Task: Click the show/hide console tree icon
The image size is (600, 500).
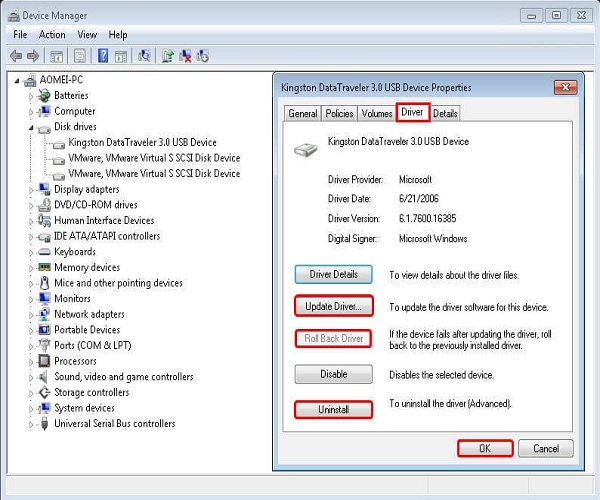Action: coord(57,56)
